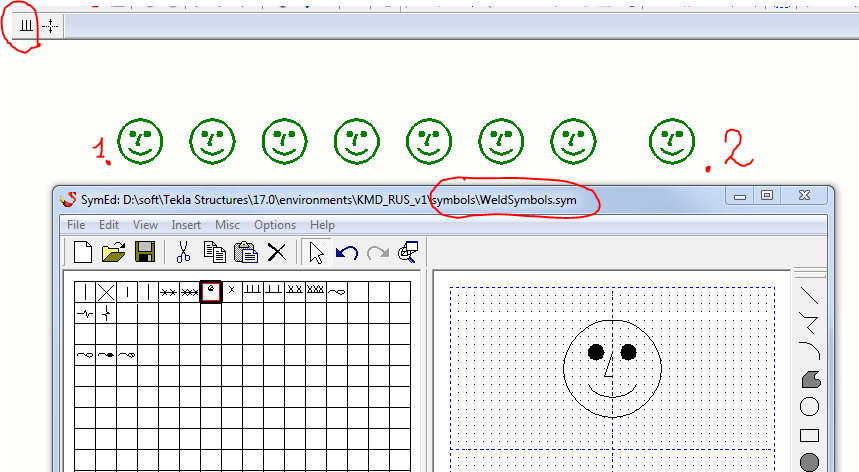Open the Insert menu
Viewport: 859px width, 472px height.
pos(186,225)
